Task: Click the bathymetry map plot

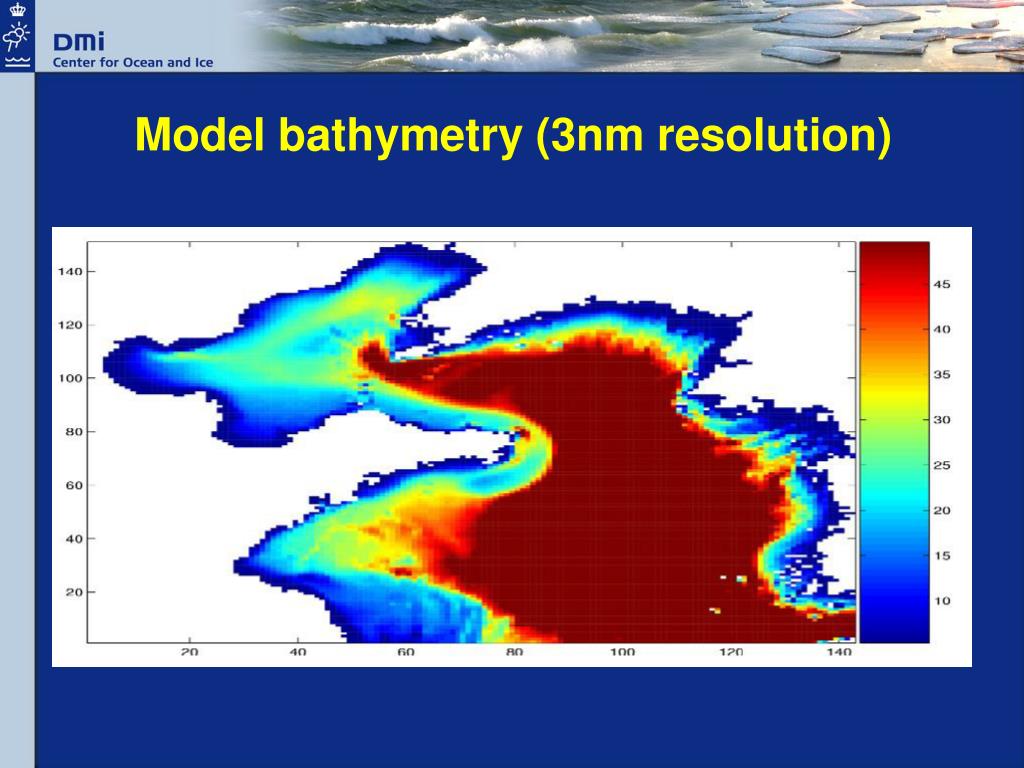Action: pyautogui.click(x=471, y=442)
